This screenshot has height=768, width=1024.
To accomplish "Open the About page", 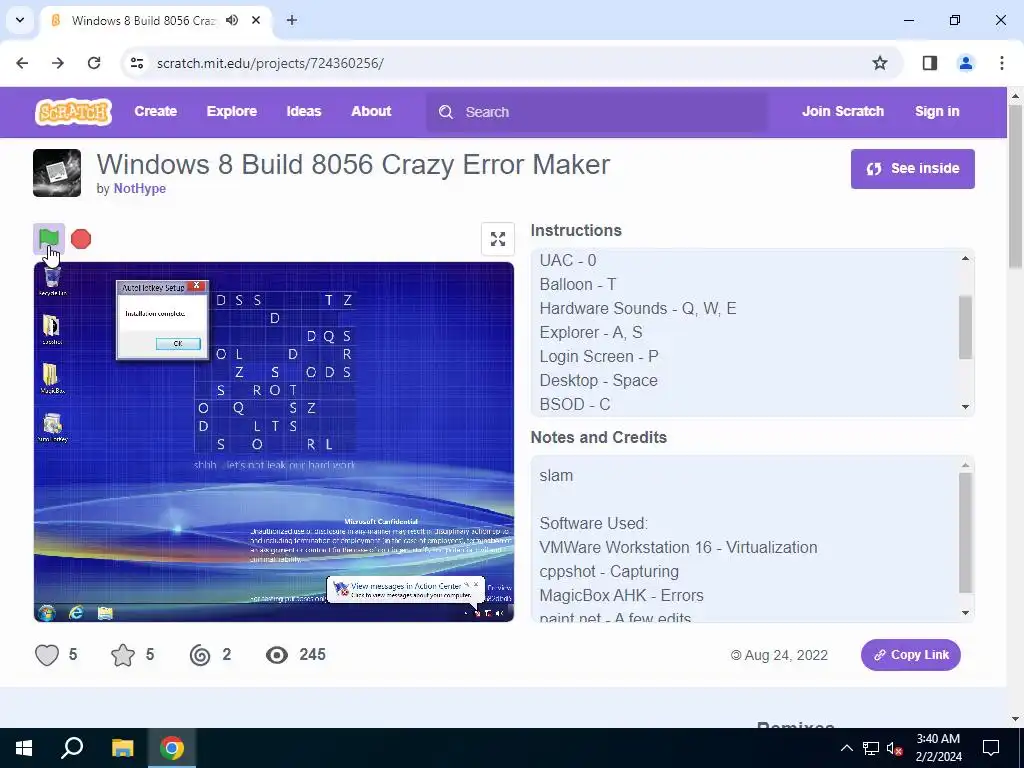I will coord(371,112).
